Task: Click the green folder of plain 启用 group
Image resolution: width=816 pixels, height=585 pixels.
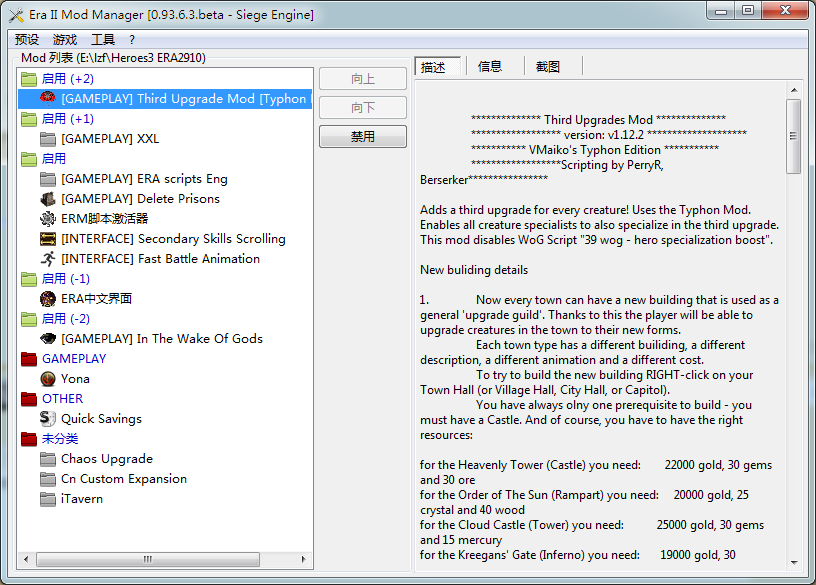Action: click(x=29, y=159)
